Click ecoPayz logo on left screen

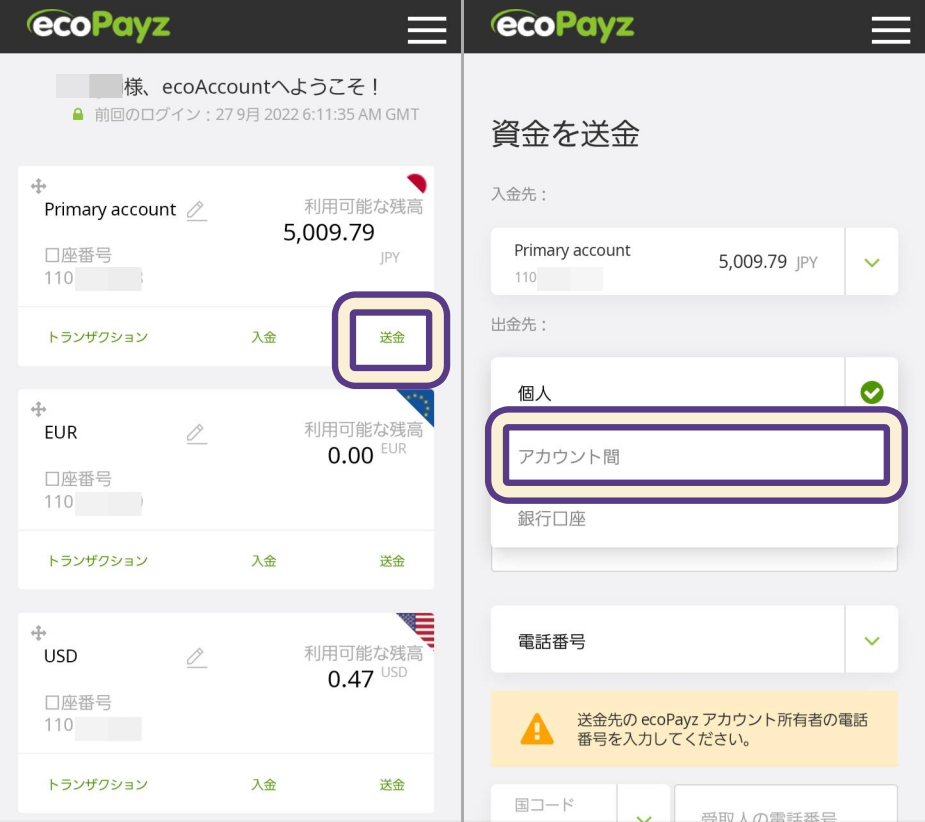pyautogui.click(x=99, y=25)
